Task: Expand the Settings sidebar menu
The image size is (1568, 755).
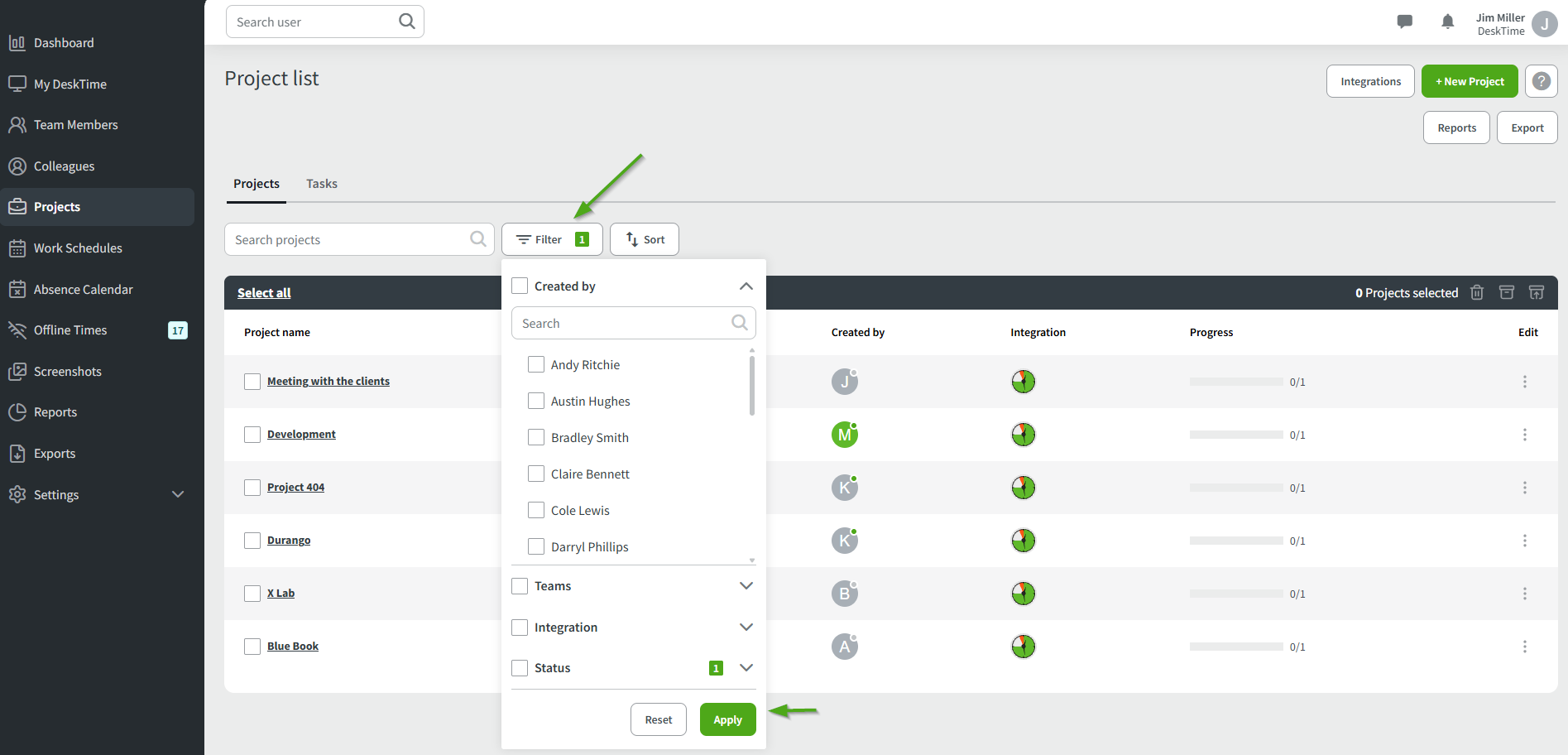Action: [x=178, y=494]
